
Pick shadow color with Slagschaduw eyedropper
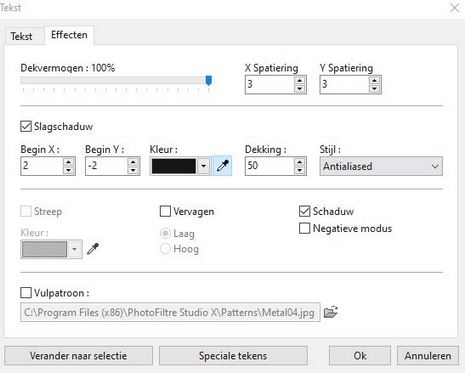pos(222,166)
